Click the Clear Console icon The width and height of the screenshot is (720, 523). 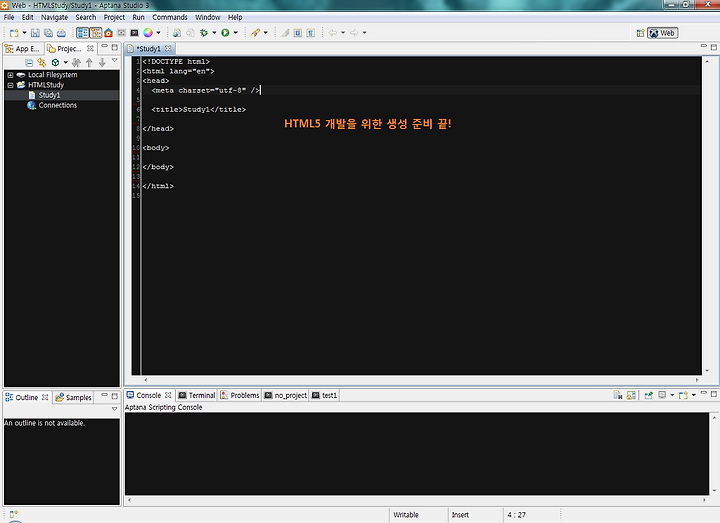[618, 395]
